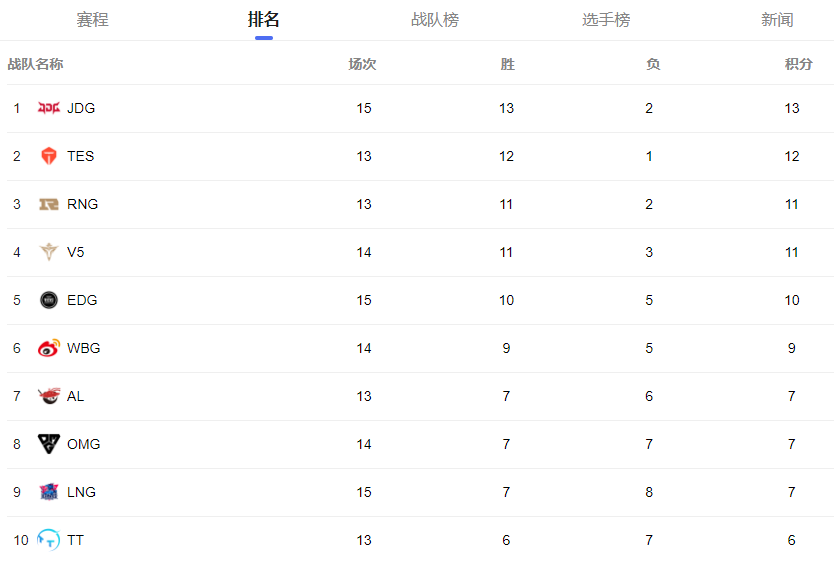Image resolution: width=834 pixels, height=562 pixels.
Task: Click the OMG team logo
Action: coord(49,444)
